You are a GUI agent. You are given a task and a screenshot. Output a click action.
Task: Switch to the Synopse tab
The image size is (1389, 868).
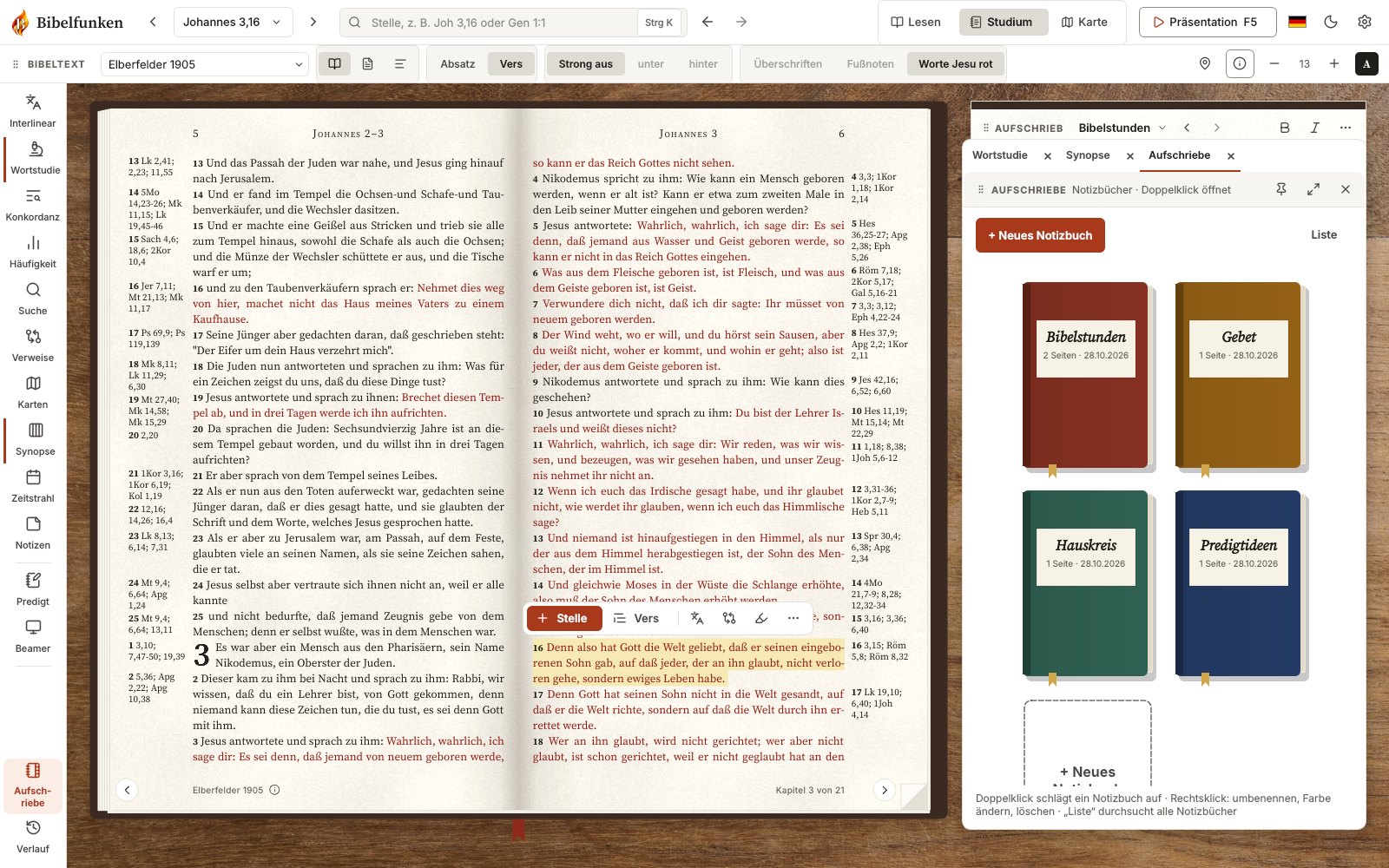coord(1087,155)
